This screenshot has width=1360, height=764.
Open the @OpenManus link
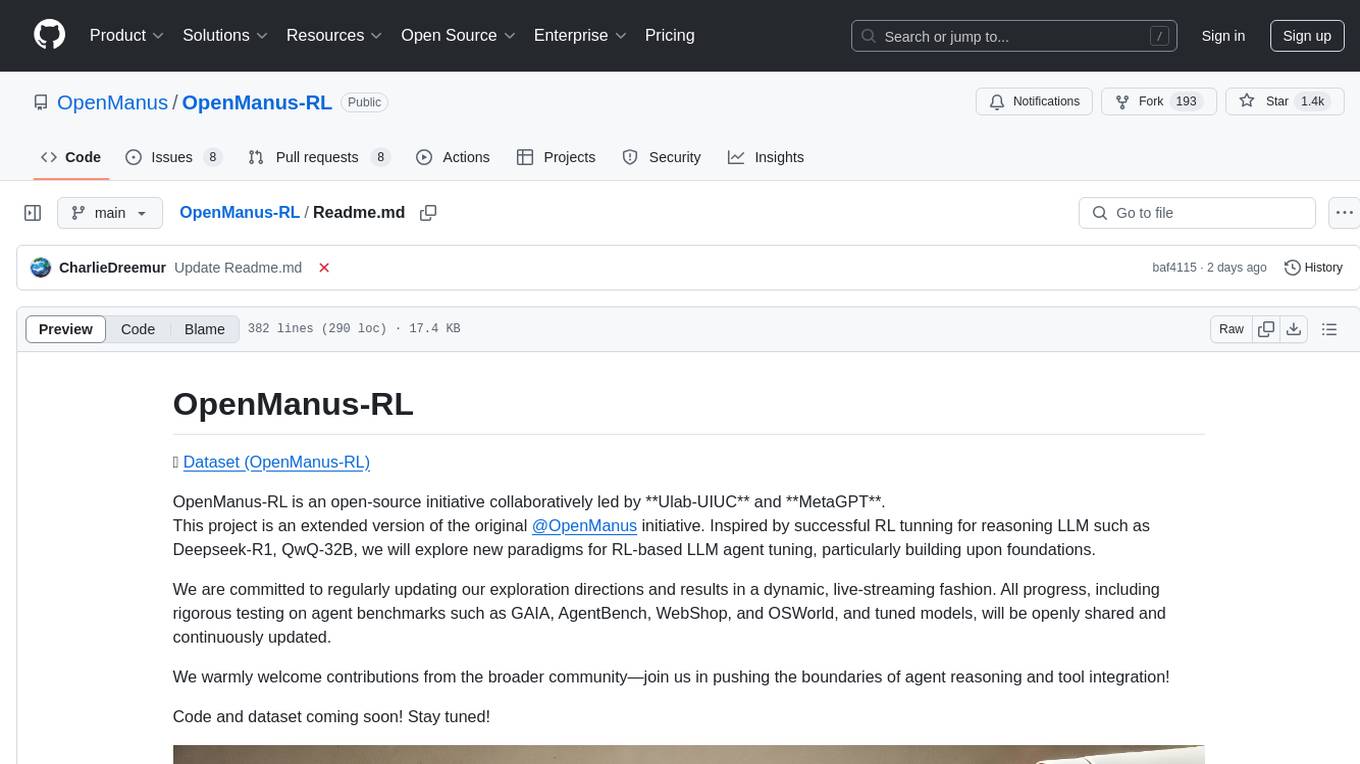[584, 525]
